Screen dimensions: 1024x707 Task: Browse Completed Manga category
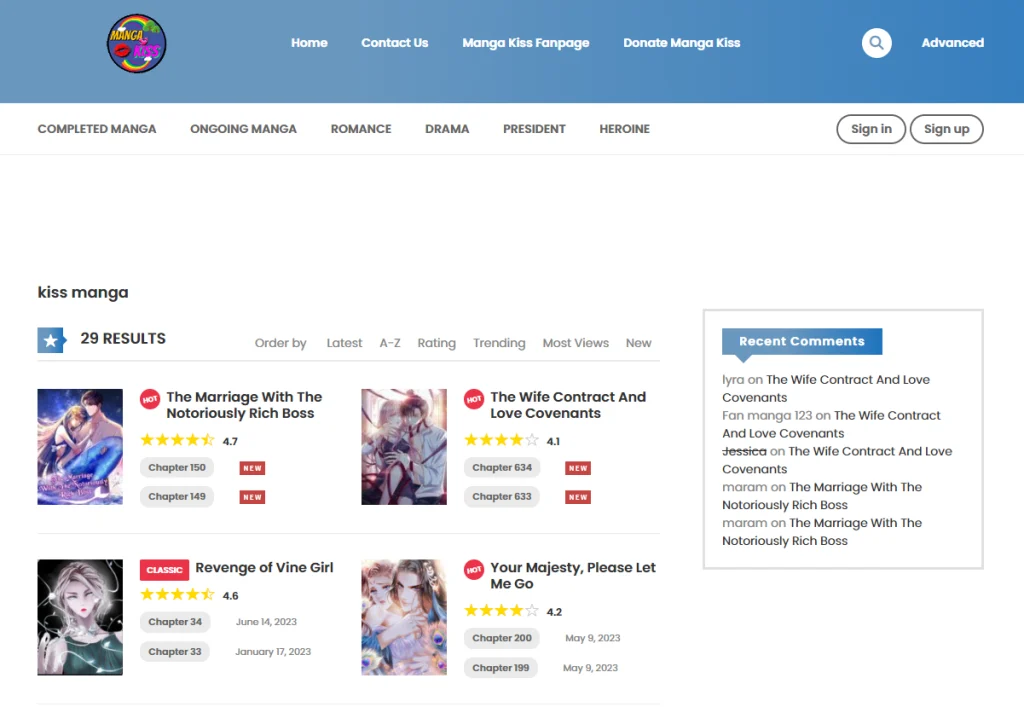click(x=97, y=129)
